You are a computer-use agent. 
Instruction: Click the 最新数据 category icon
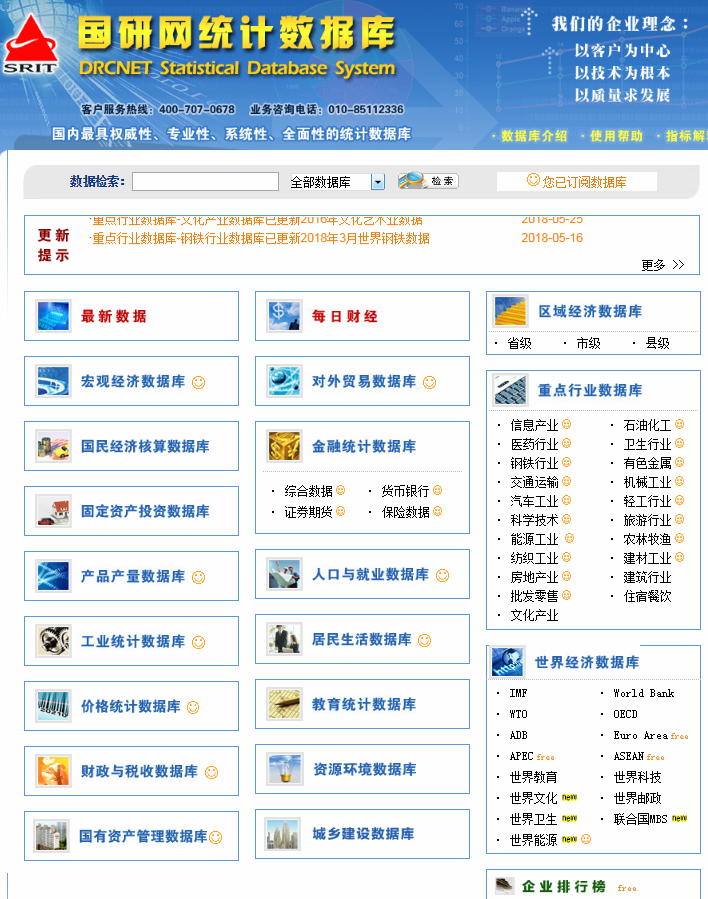pyautogui.click(x=53, y=316)
